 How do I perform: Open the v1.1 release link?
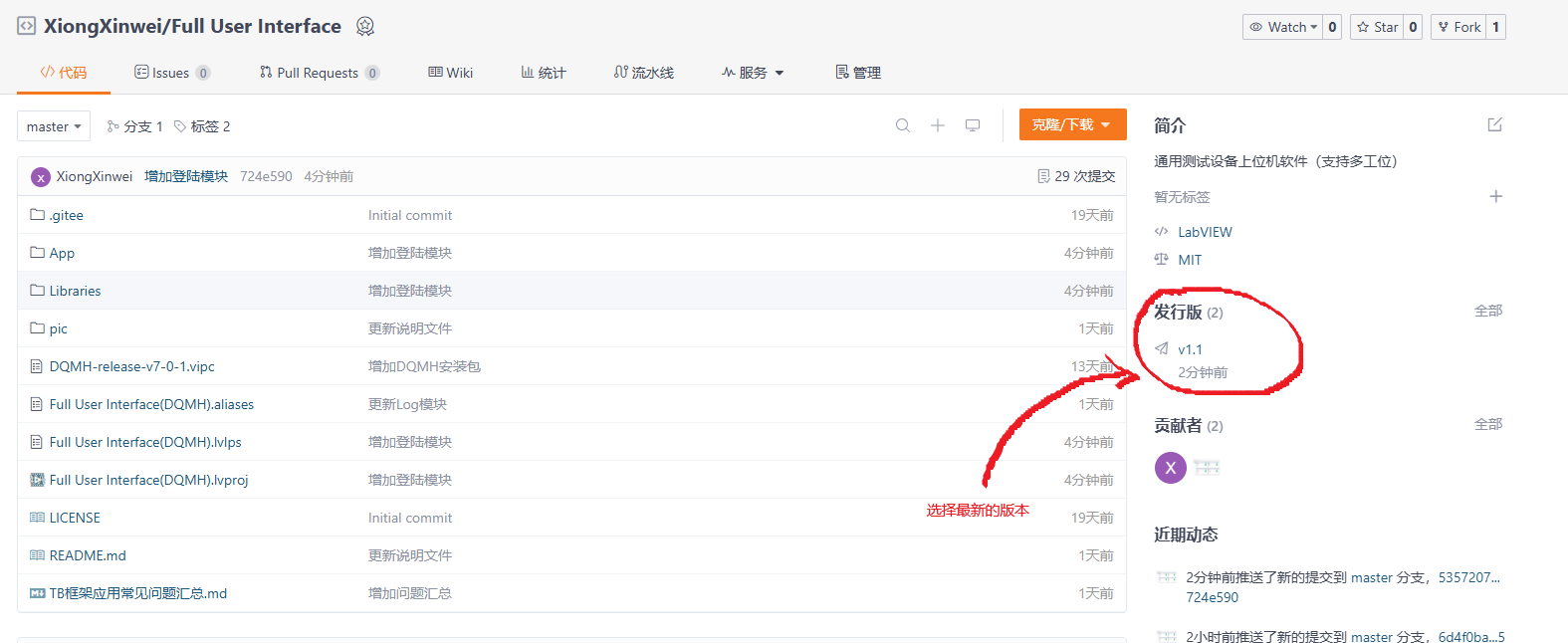click(1190, 349)
